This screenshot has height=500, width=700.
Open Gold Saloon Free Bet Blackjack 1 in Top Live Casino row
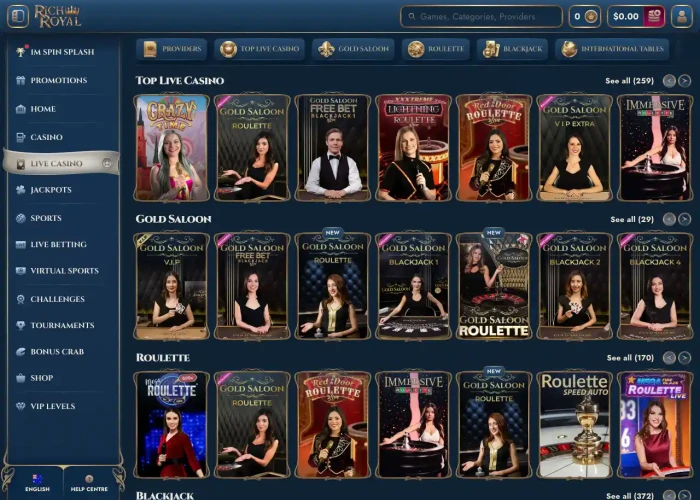coord(333,148)
